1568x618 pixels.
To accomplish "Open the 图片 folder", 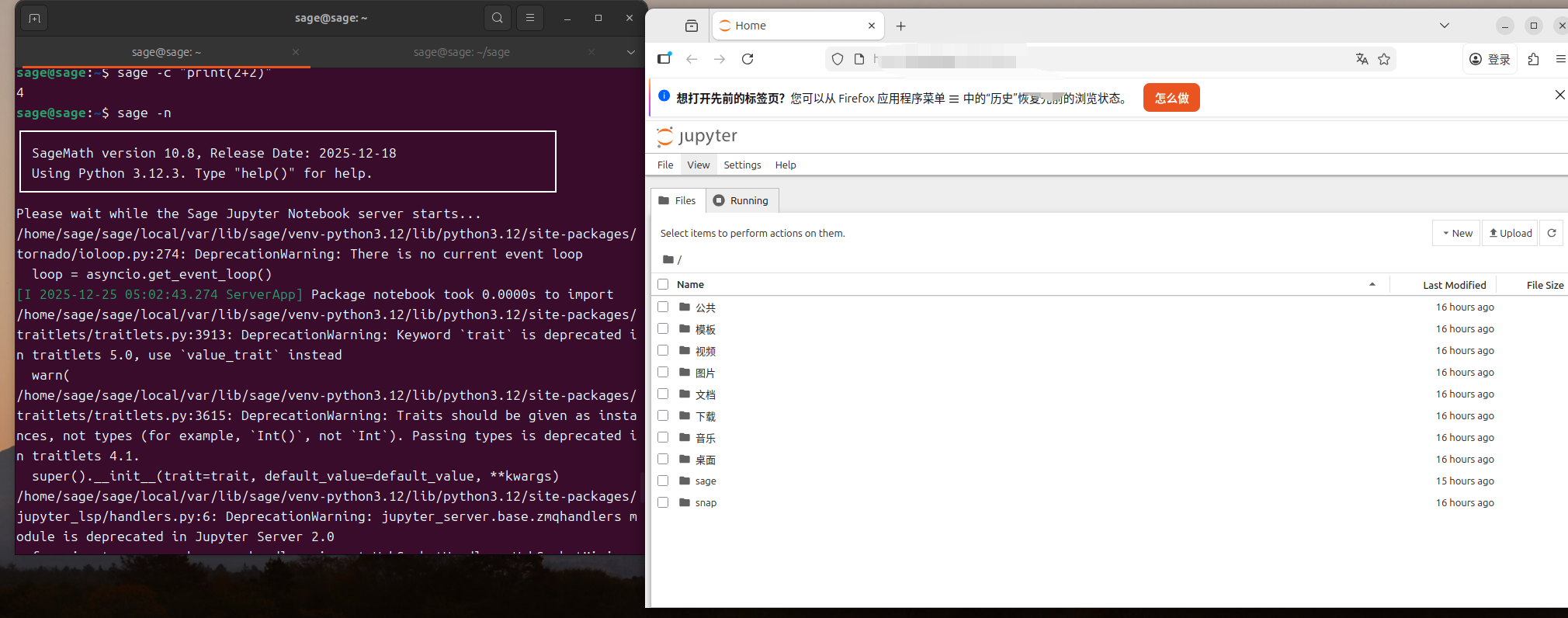I will pyautogui.click(x=705, y=373).
